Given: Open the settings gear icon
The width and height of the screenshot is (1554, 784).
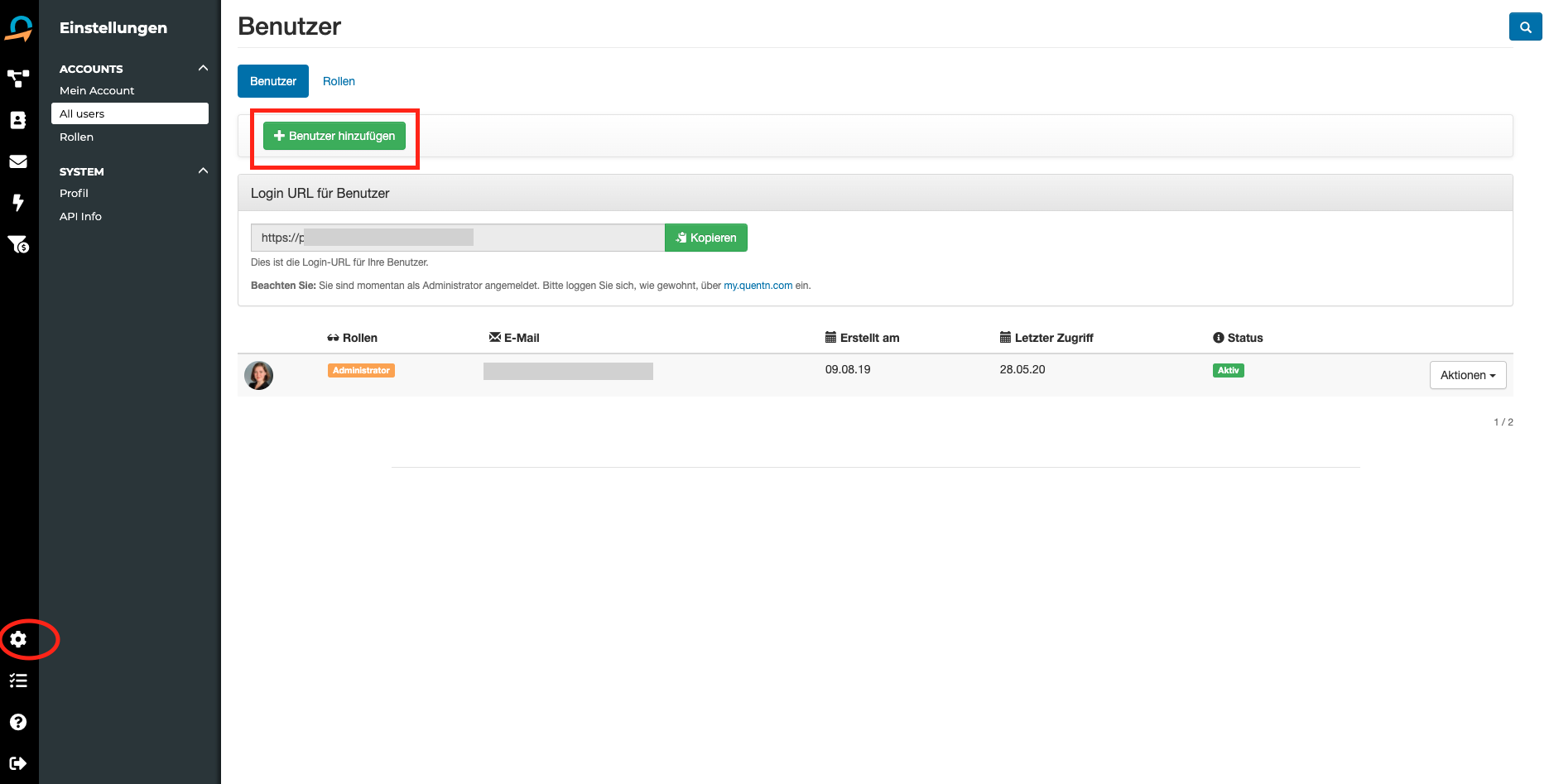Looking at the screenshot, I should (x=18, y=639).
